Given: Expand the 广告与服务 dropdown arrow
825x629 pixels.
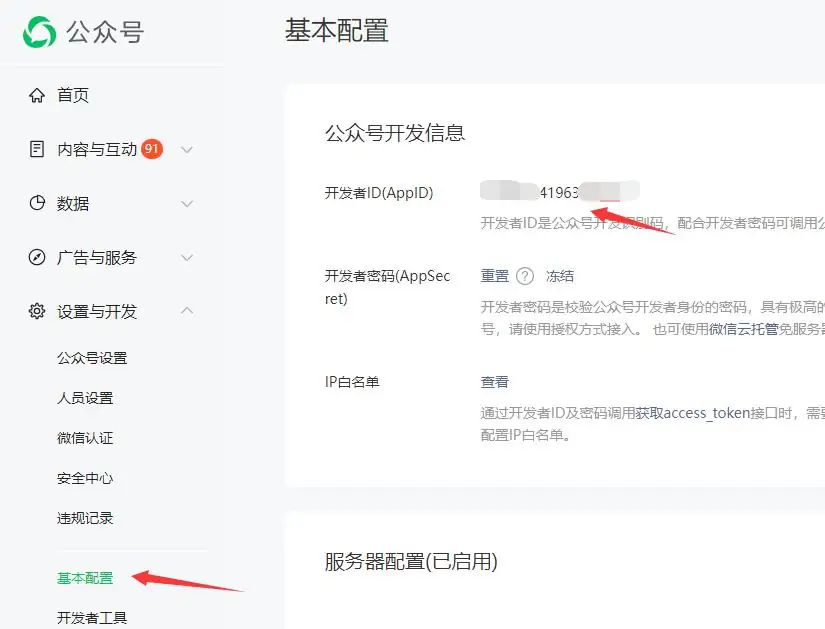Looking at the screenshot, I should tap(187, 257).
